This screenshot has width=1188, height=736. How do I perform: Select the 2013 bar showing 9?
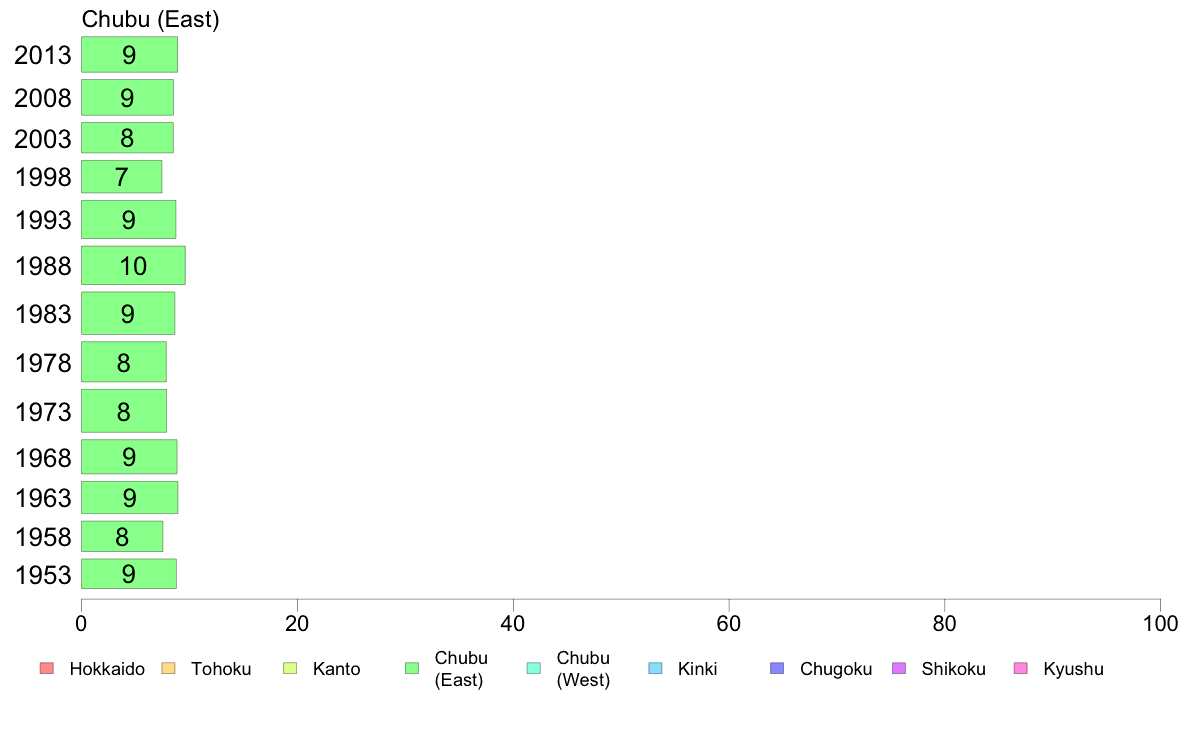pyautogui.click(x=129, y=55)
